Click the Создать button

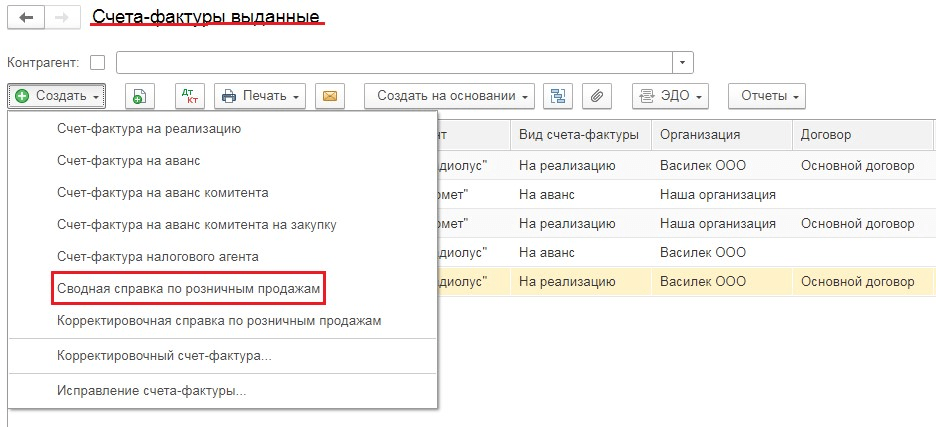point(56,96)
